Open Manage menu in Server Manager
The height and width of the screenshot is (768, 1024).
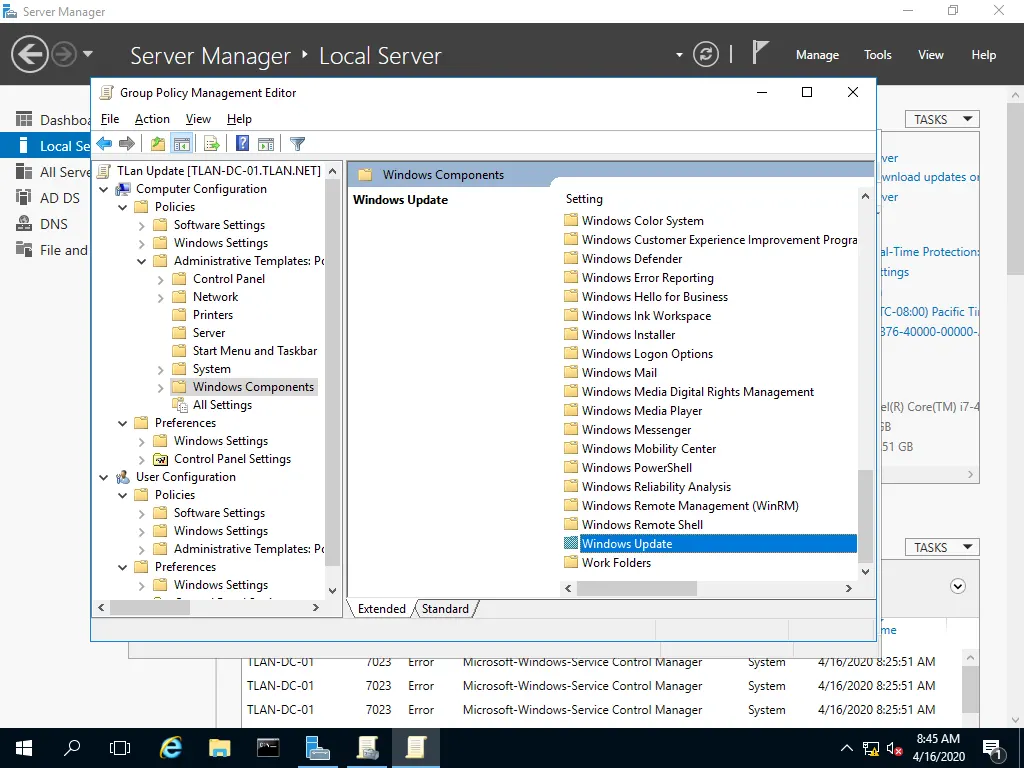pos(817,55)
